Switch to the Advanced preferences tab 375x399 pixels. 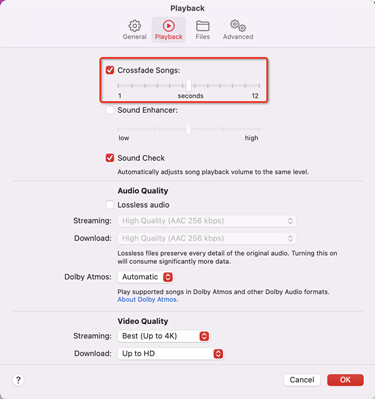pos(238,30)
